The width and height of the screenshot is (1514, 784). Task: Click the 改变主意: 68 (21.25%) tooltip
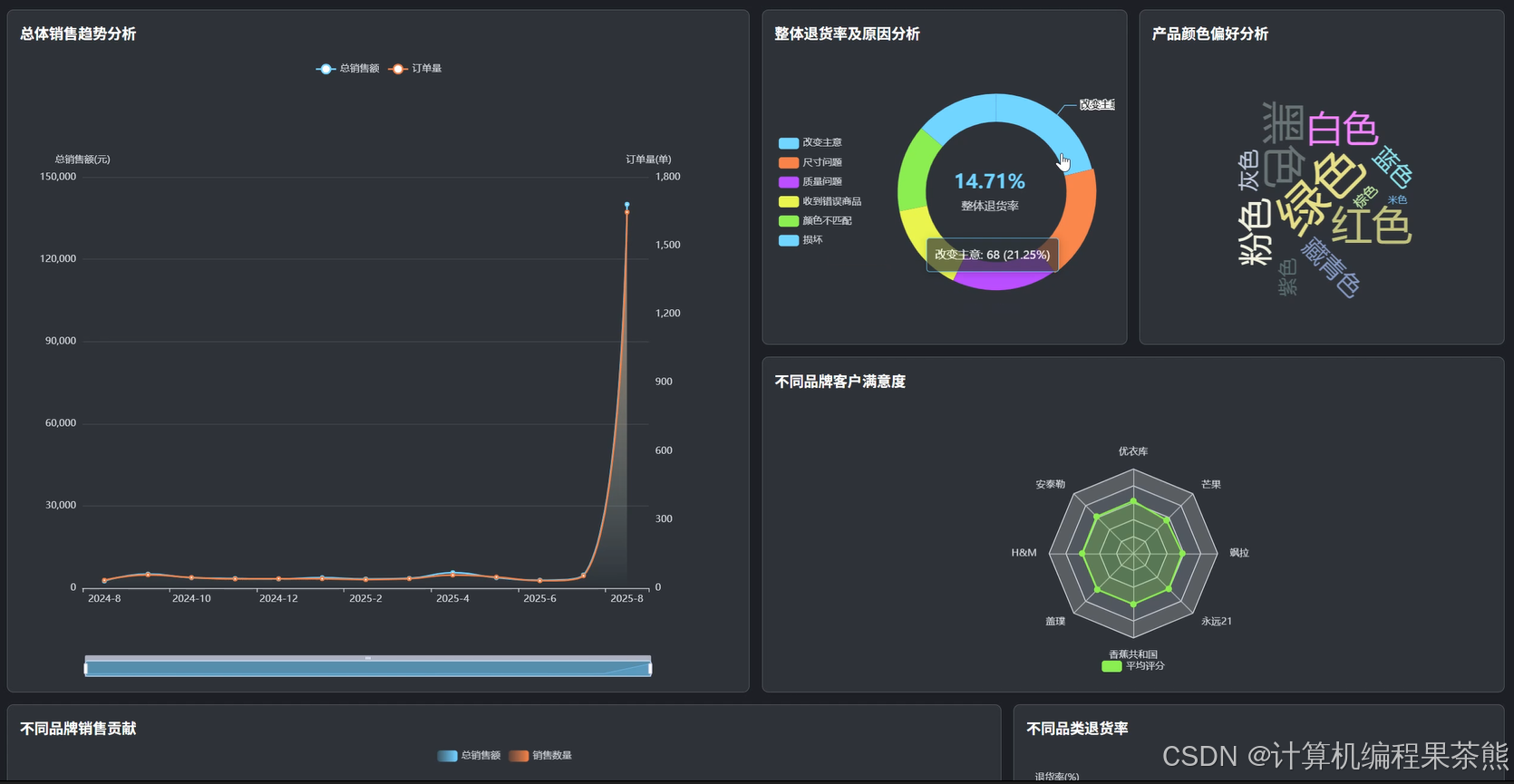click(993, 255)
